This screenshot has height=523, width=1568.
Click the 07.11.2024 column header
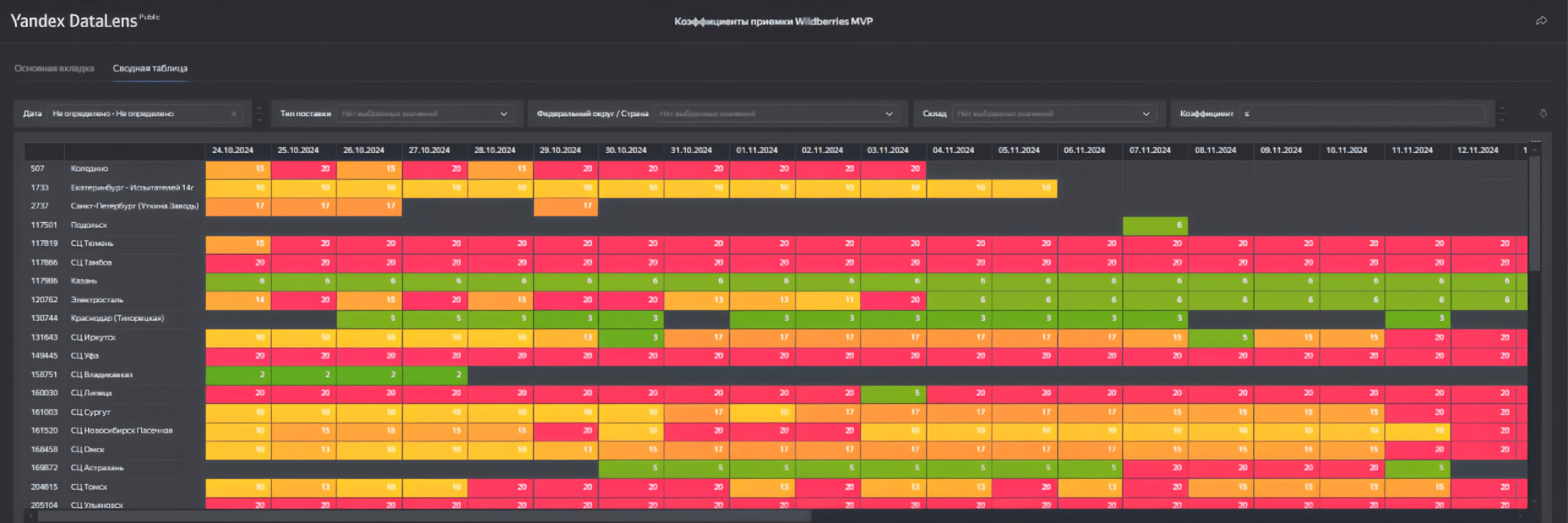pyautogui.click(x=1150, y=151)
